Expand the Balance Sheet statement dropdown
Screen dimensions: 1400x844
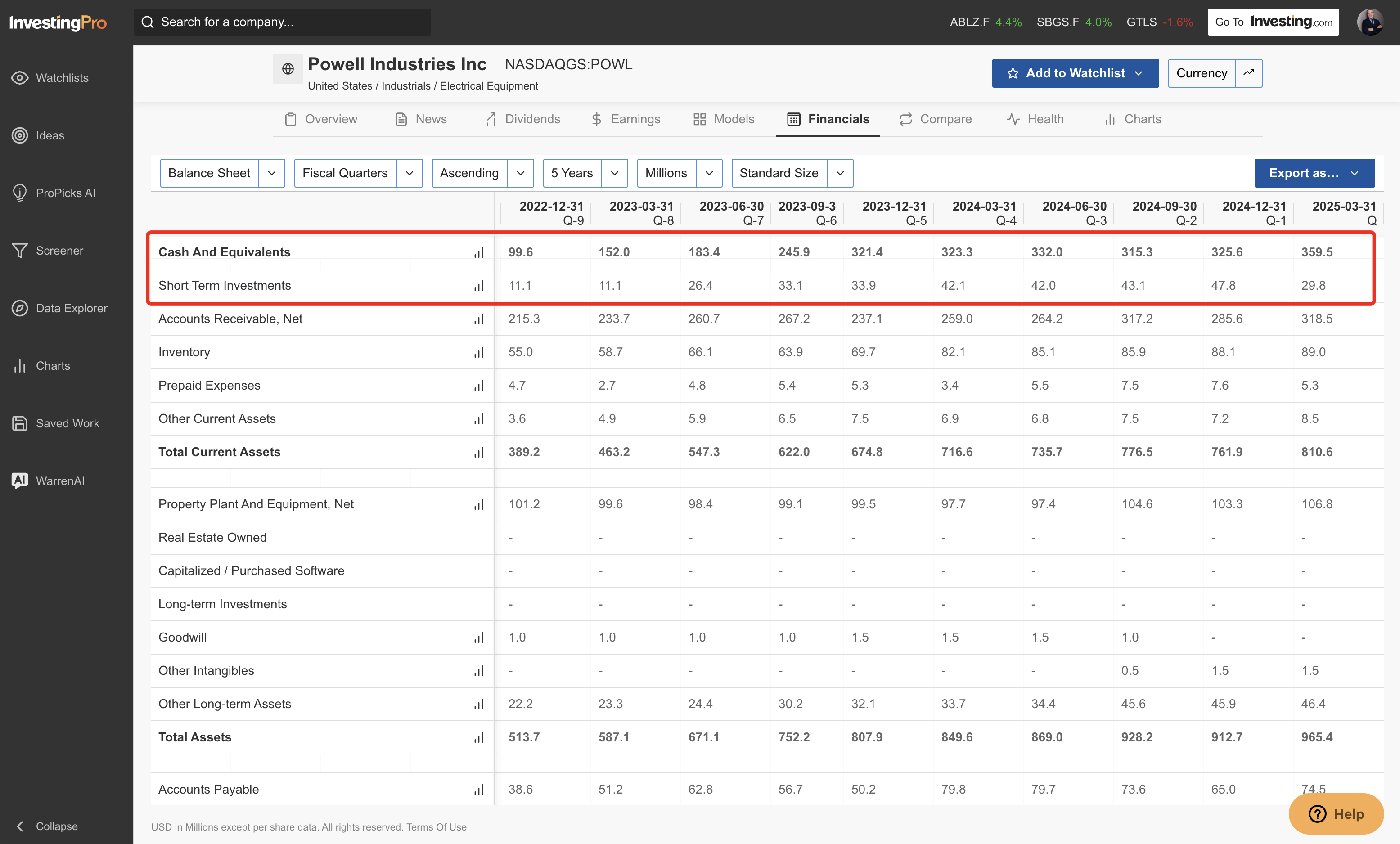click(272, 173)
